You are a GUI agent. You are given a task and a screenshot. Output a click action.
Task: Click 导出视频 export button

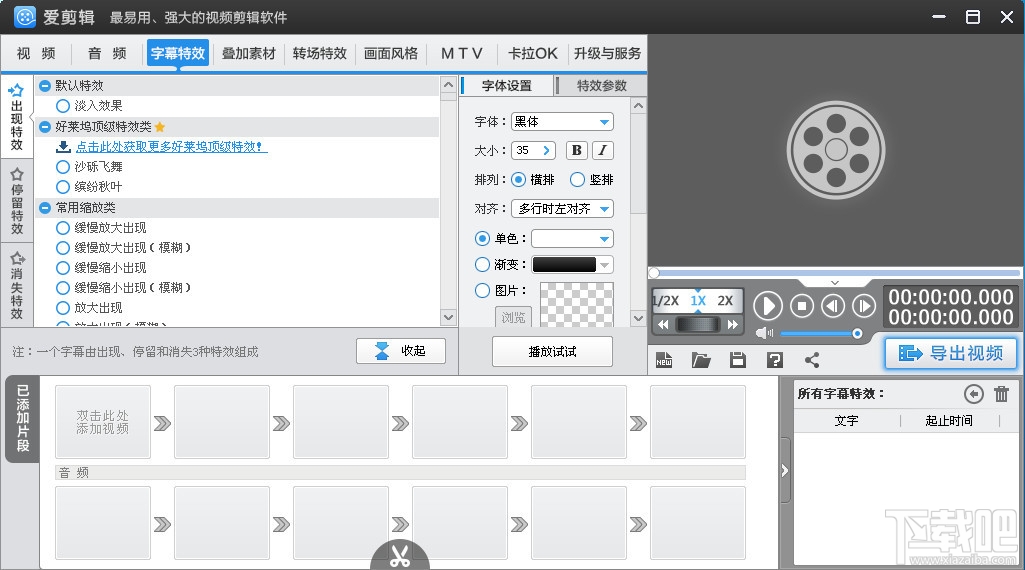coord(951,354)
